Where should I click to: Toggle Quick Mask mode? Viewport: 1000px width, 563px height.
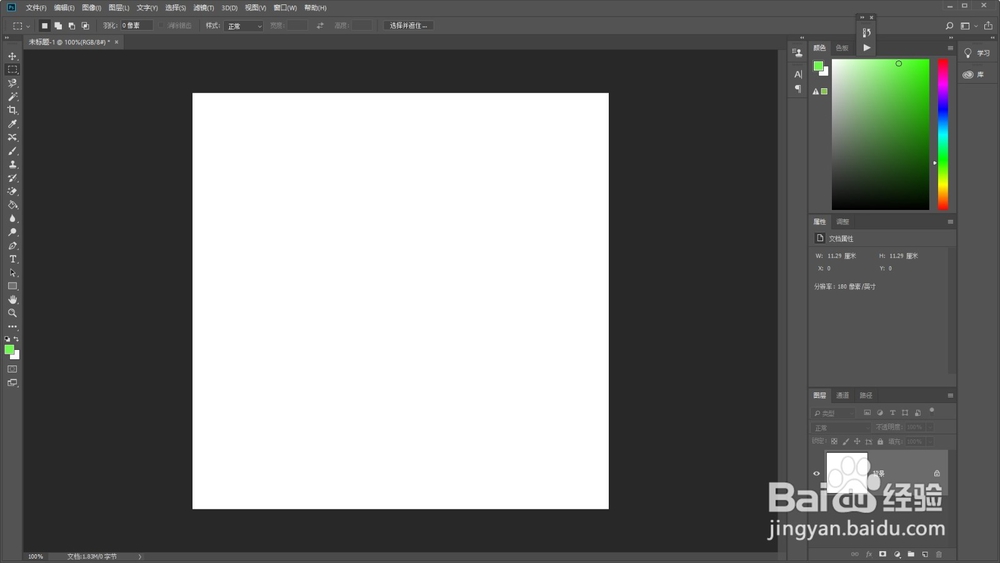coord(12,369)
